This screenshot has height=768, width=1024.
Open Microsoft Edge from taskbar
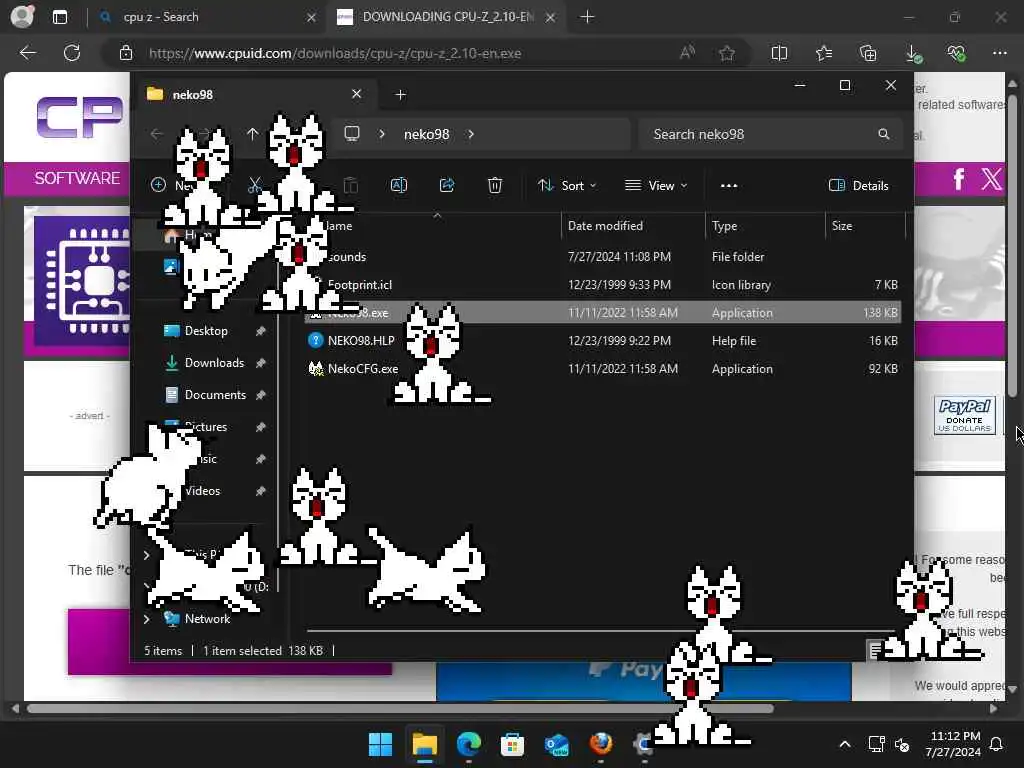[x=469, y=744]
